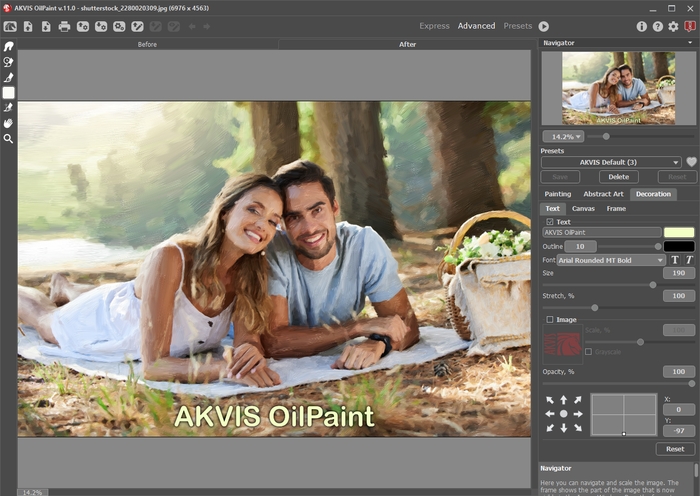
Task: Click the Opacity slider handle
Action: pyautogui.click(x=692, y=383)
